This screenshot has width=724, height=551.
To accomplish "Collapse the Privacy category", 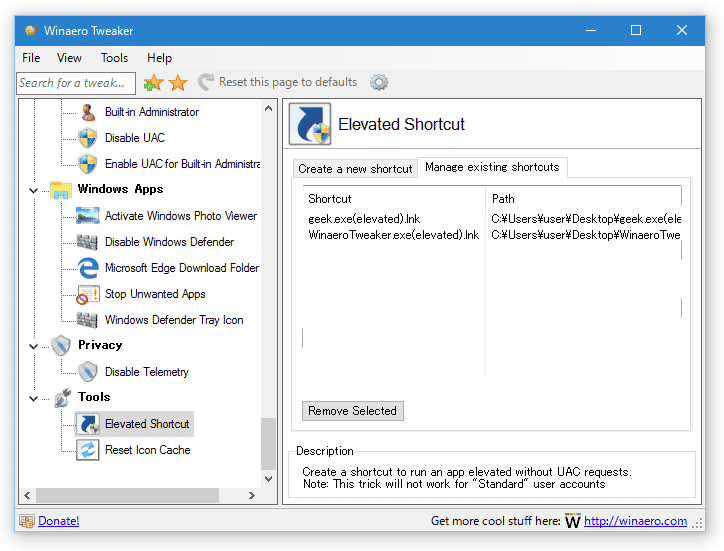I will (x=33, y=346).
